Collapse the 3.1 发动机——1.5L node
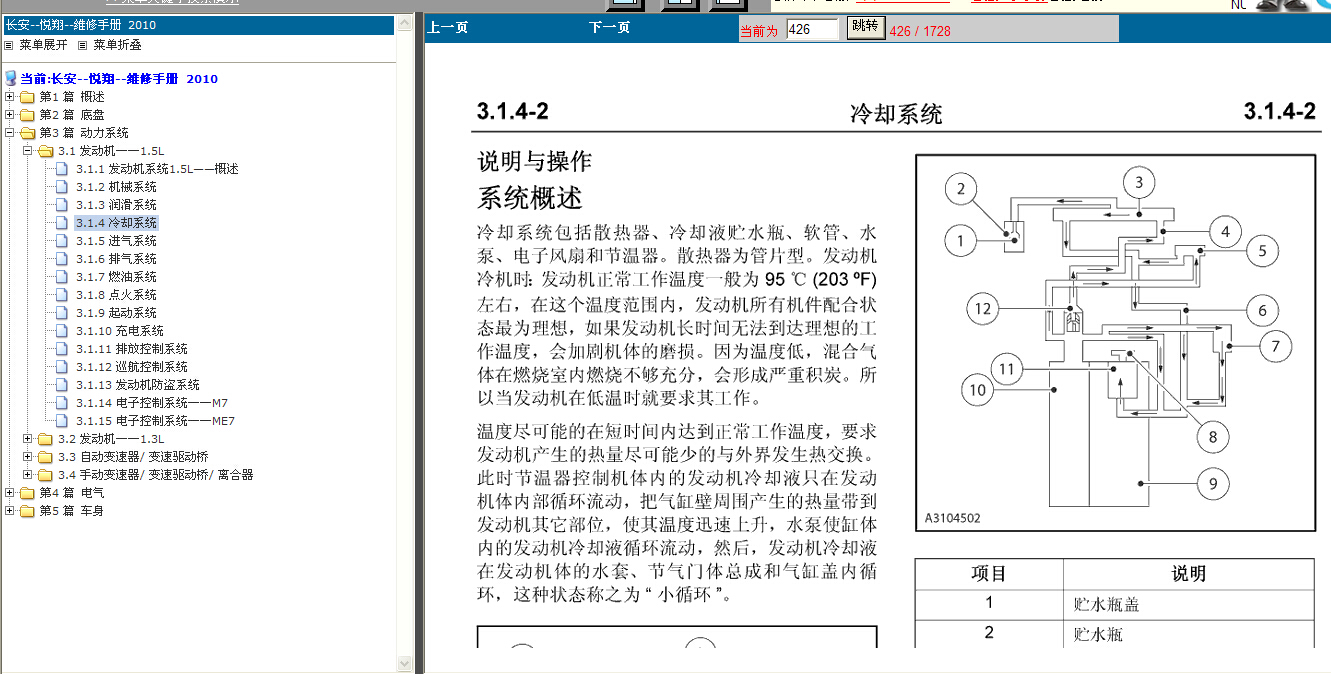1331x674 pixels. pyautogui.click(x=28, y=151)
